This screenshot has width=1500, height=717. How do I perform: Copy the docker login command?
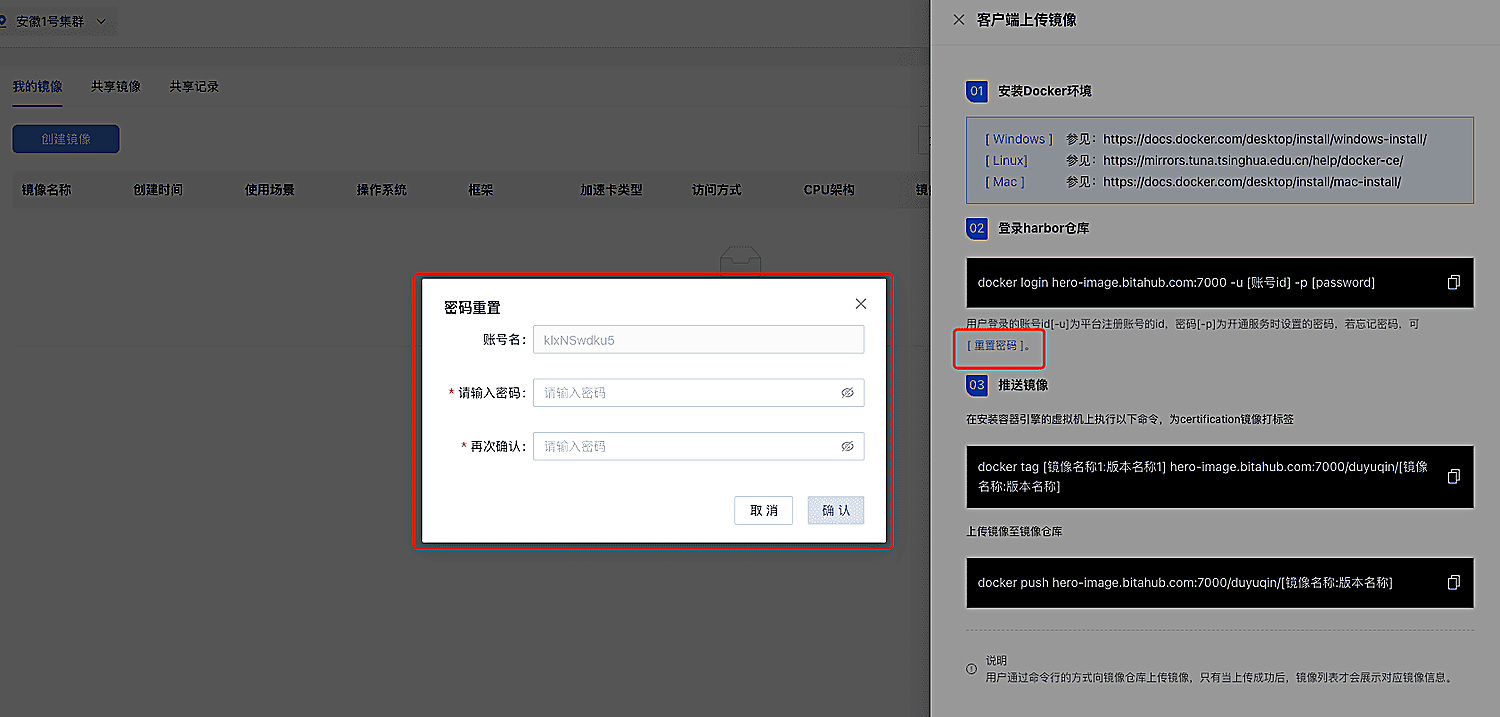(x=1454, y=282)
